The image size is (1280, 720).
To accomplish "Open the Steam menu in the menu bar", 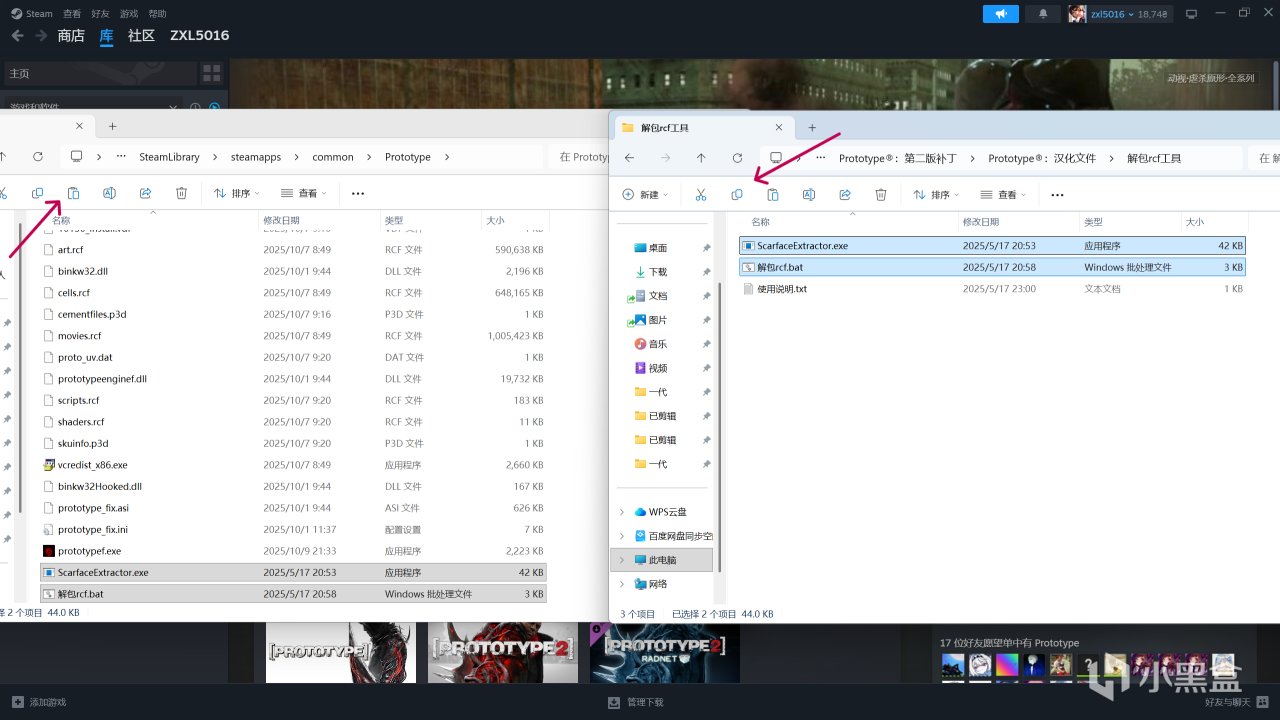I will click(32, 14).
